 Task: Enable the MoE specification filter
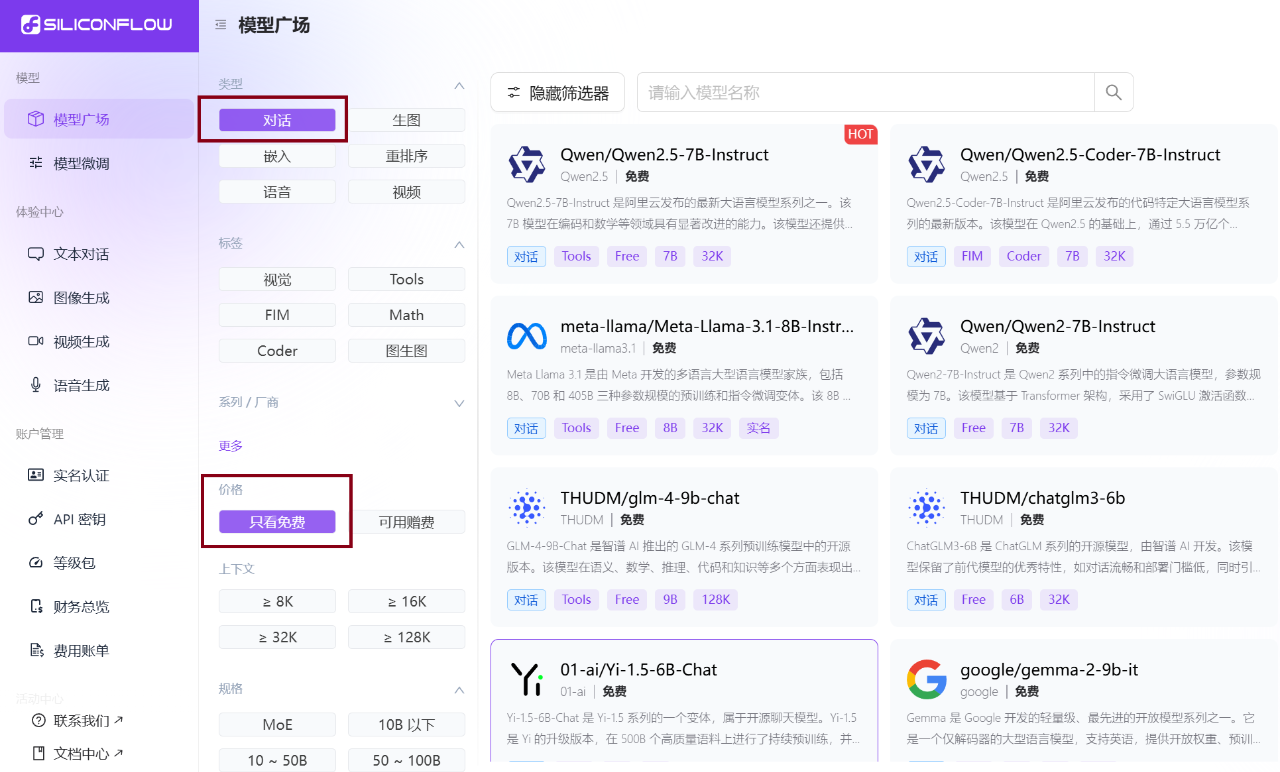point(277,724)
